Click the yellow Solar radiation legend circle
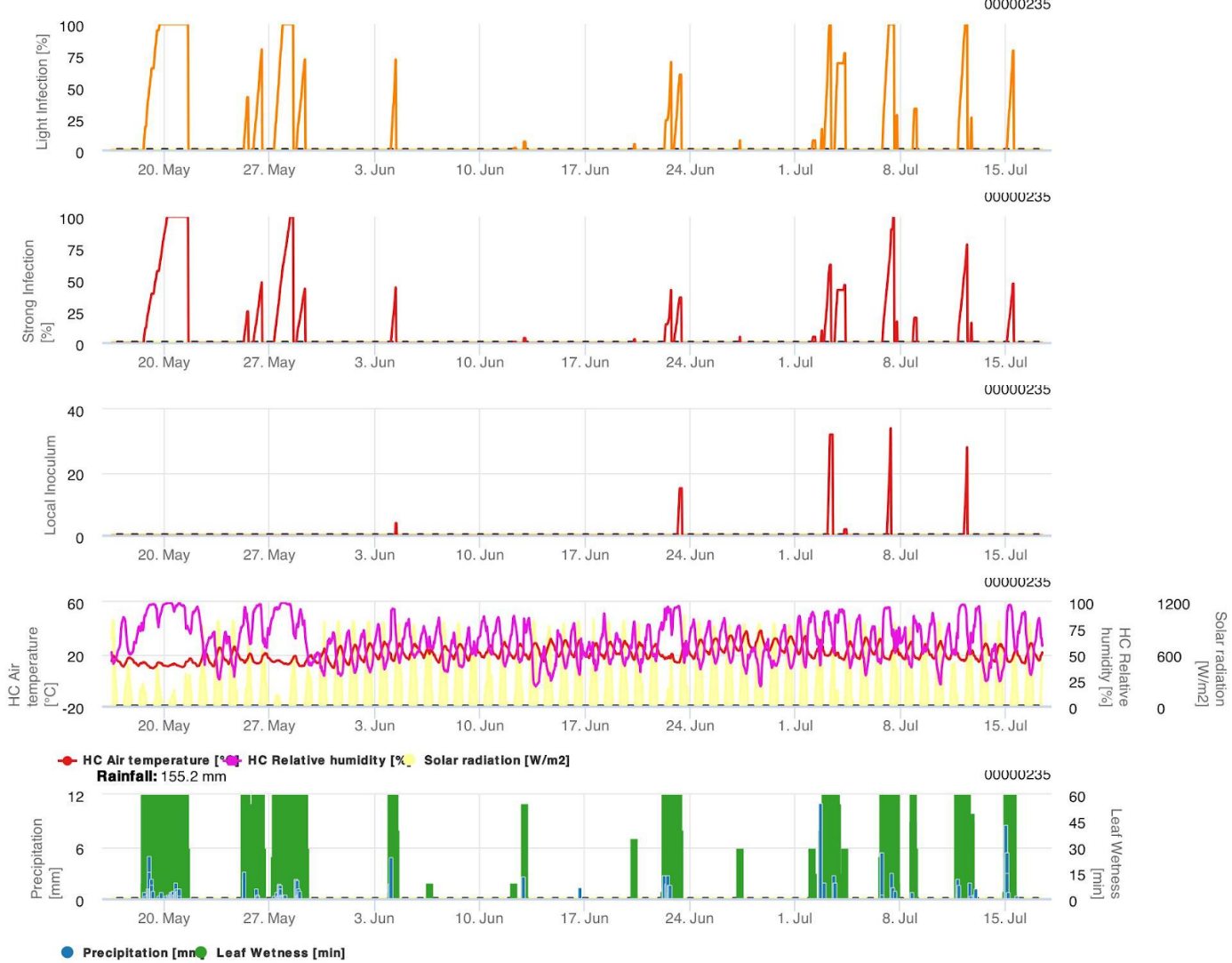 [x=408, y=760]
